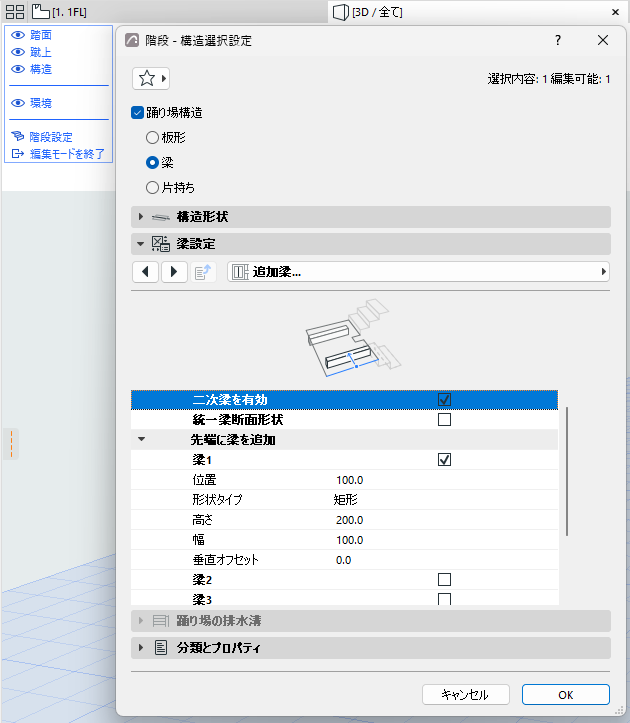Click 編集モードを終了 to exit edit mode
Screen dimensions: 630x723
(x=67, y=154)
